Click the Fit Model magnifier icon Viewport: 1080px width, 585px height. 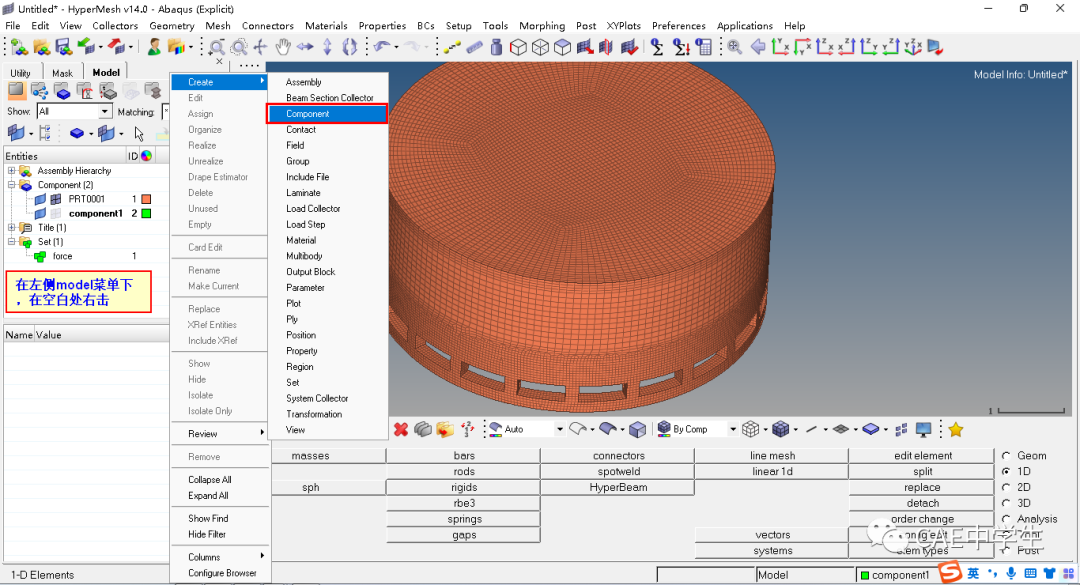[x=734, y=47]
